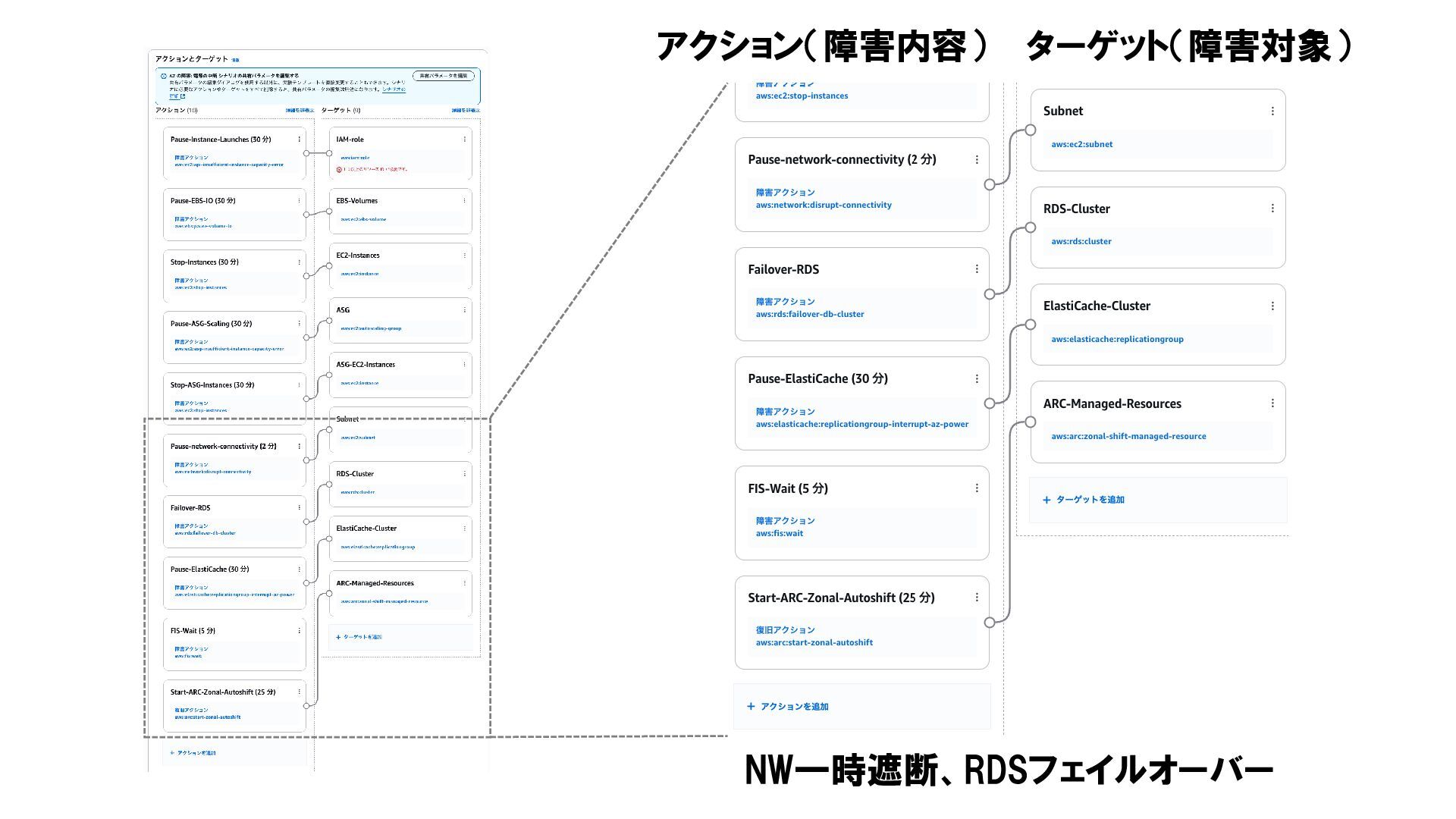Open kebab menu of IAM-role target card
Image resolution: width=1456 pixels, height=819 pixels.
(x=465, y=140)
